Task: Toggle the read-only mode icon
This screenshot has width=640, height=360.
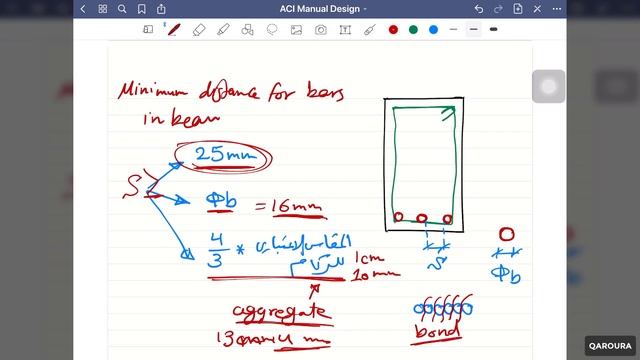Action: (148, 29)
